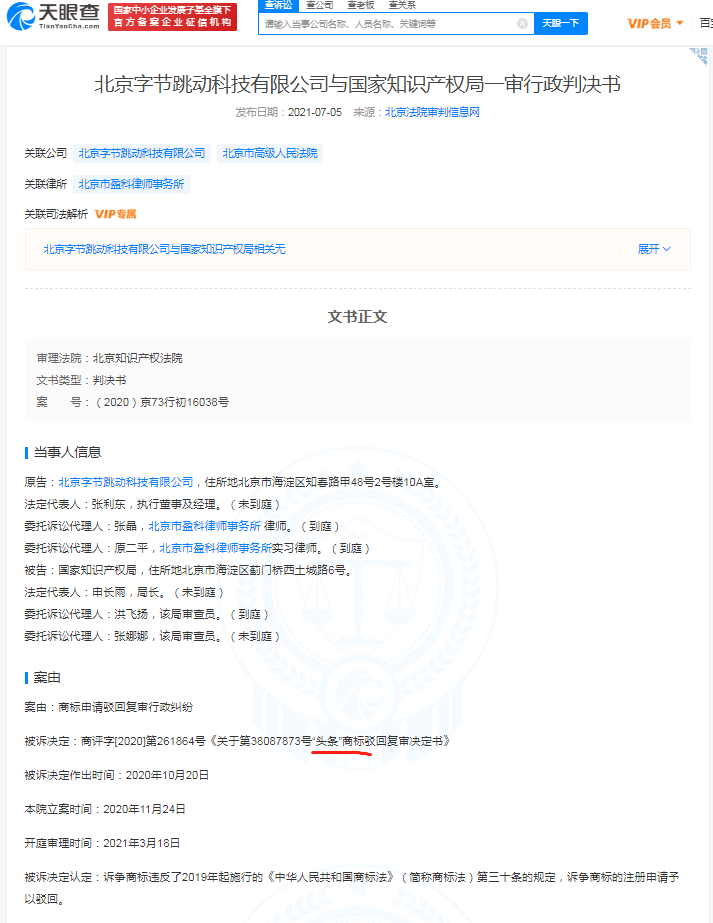Viewport: 713px width, 923px height.
Task: Expand the judicial analysis with 展开
Action: point(654,249)
